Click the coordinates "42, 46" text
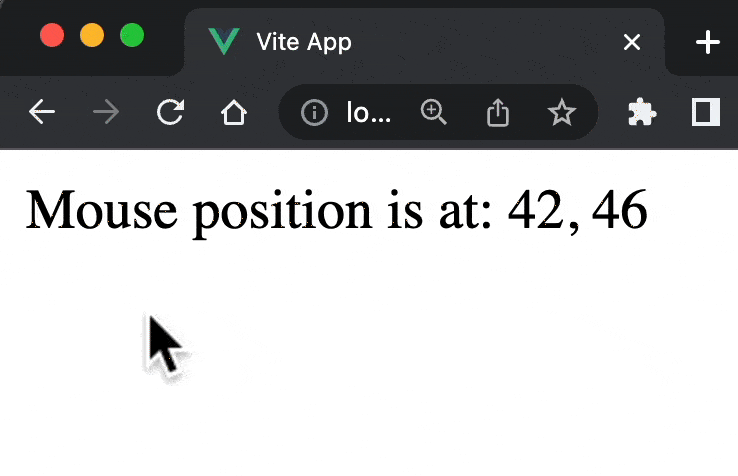This screenshot has height=476, width=738. tap(578, 211)
